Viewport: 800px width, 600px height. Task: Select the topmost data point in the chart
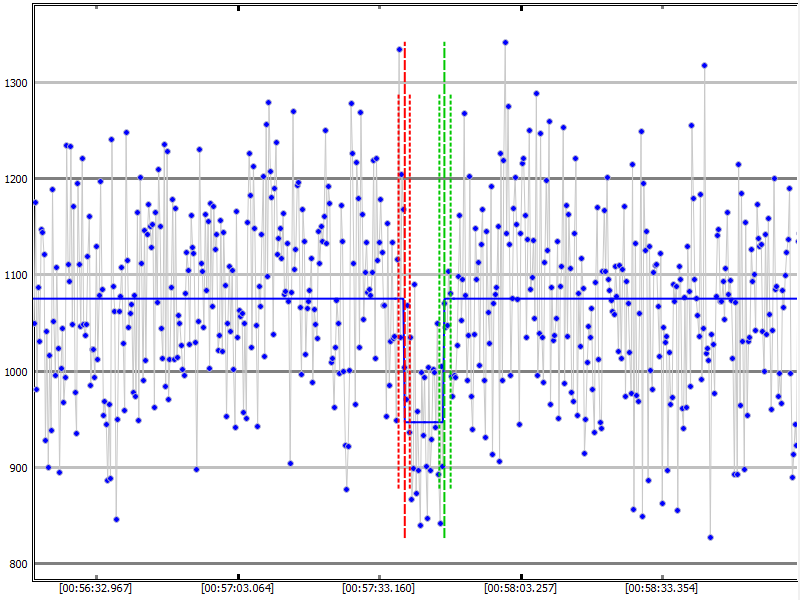(505, 43)
